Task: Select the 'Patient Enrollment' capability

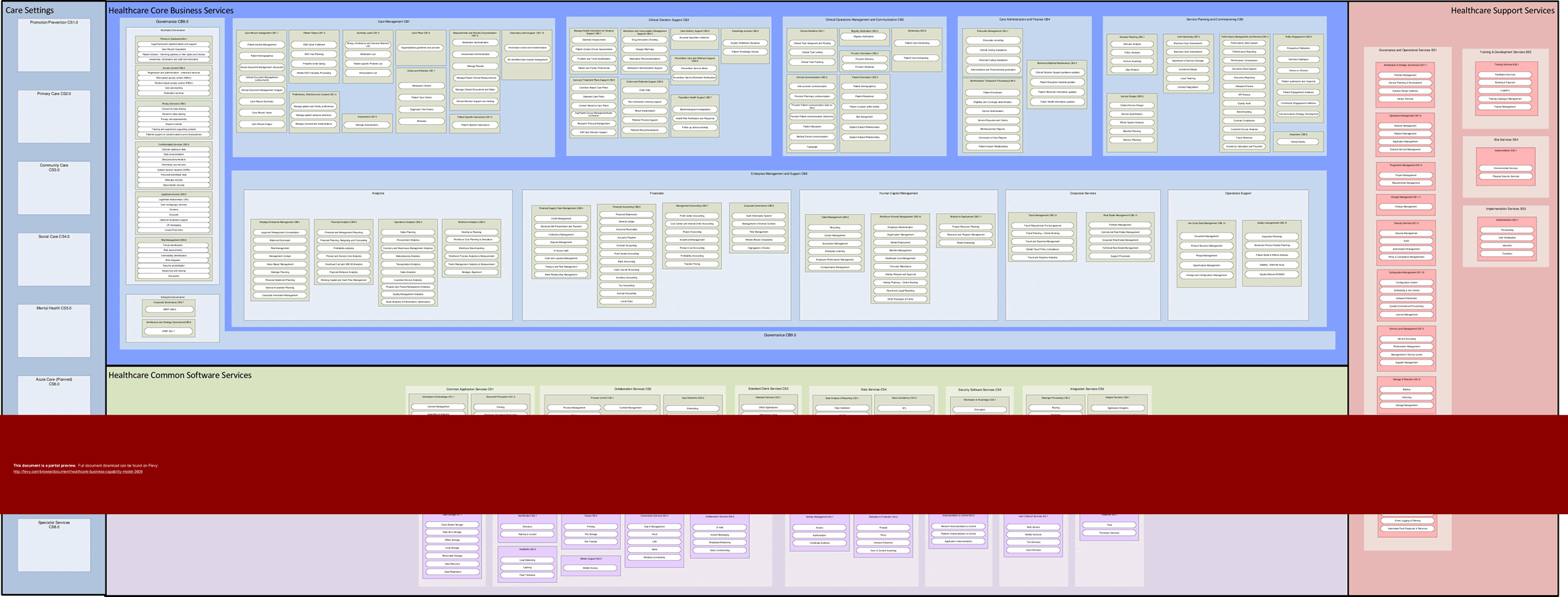Action: point(992,93)
